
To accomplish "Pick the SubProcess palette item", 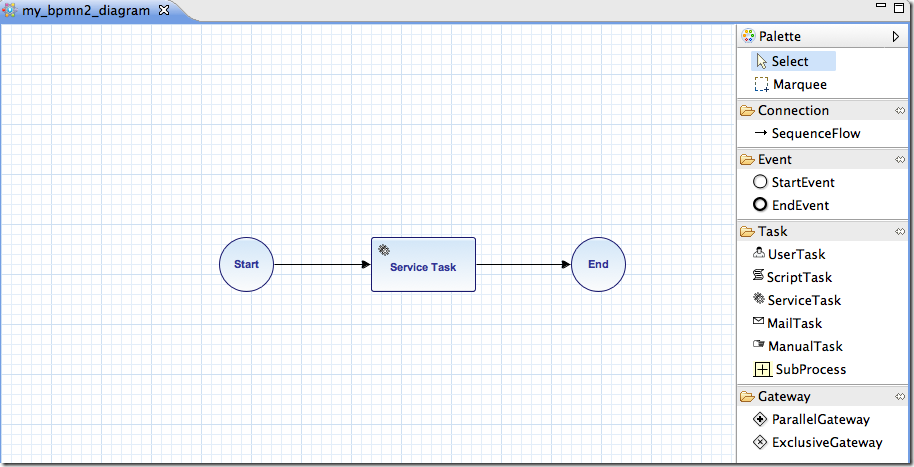I will pos(800,369).
